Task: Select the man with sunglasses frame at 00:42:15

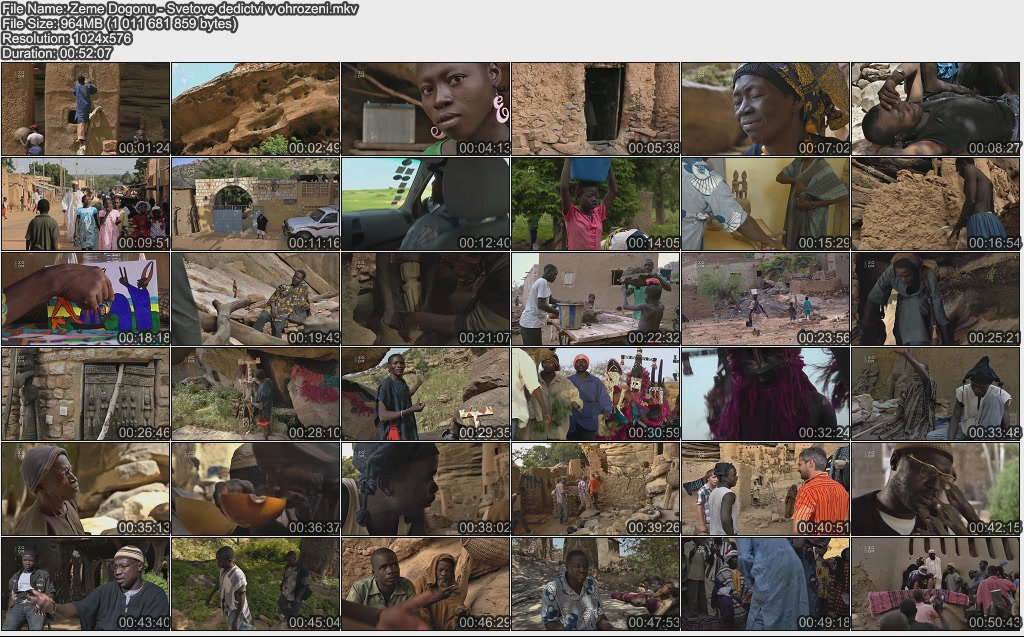Action: [x=936, y=489]
